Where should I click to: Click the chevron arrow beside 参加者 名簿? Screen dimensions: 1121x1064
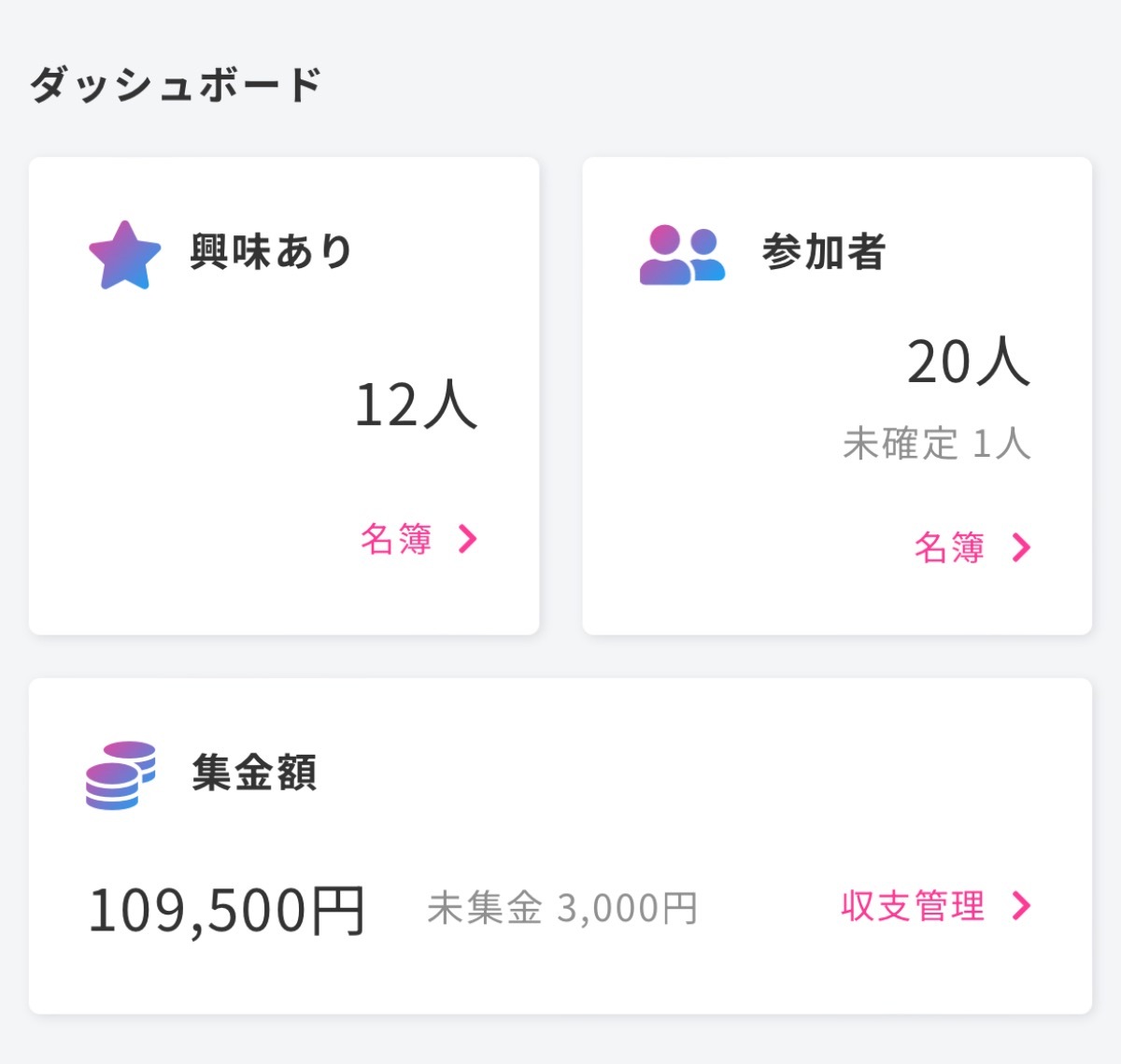1021,547
